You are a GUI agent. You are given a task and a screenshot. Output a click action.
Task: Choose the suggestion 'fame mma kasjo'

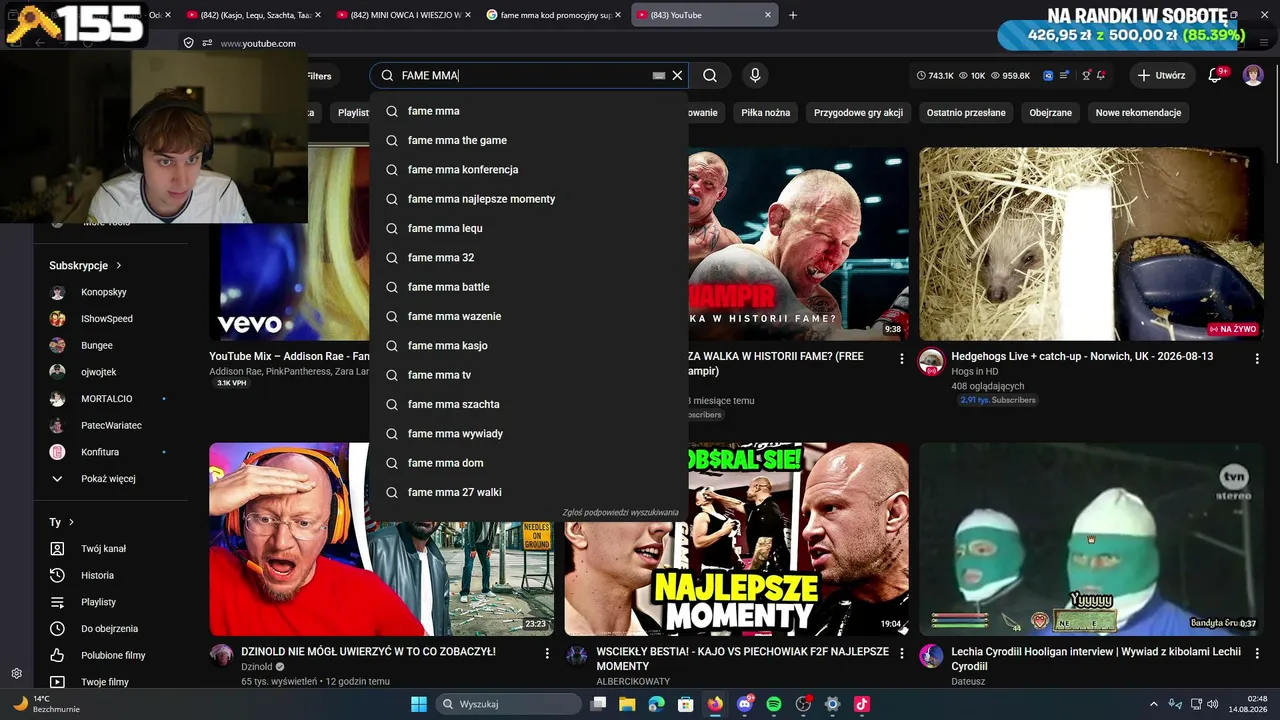coord(529,346)
